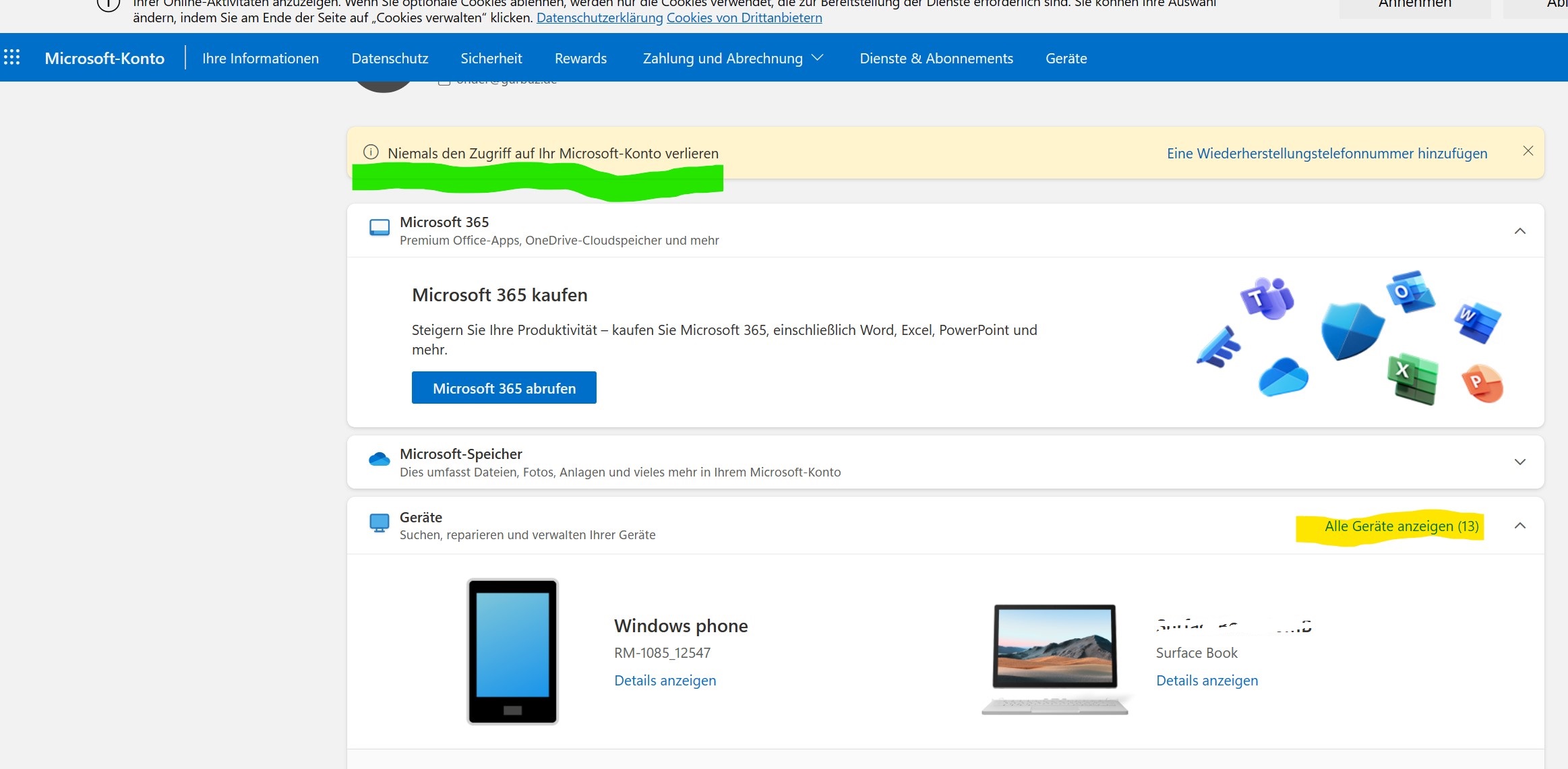Viewport: 1568px width, 769px height.
Task: Go to Ihre Informationen tab
Action: pyautogui.click(x=260, y=58)
